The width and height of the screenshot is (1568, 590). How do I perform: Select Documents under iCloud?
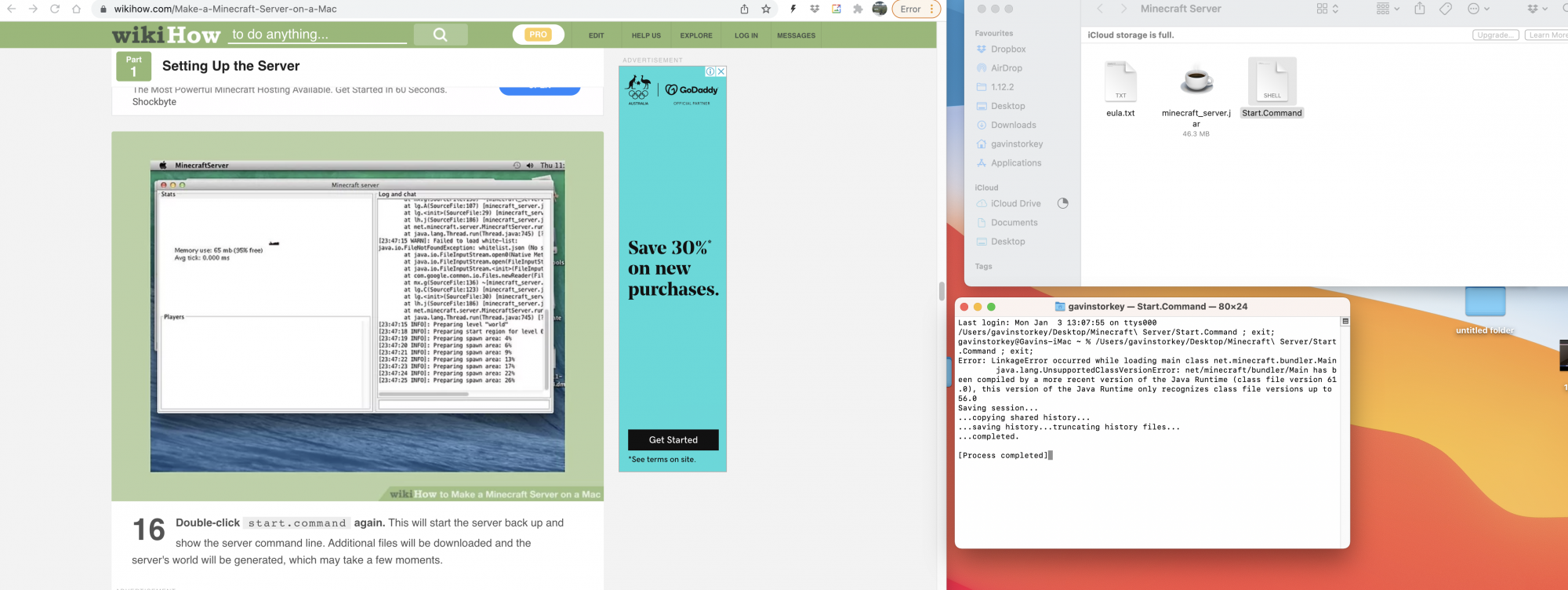1014,223
